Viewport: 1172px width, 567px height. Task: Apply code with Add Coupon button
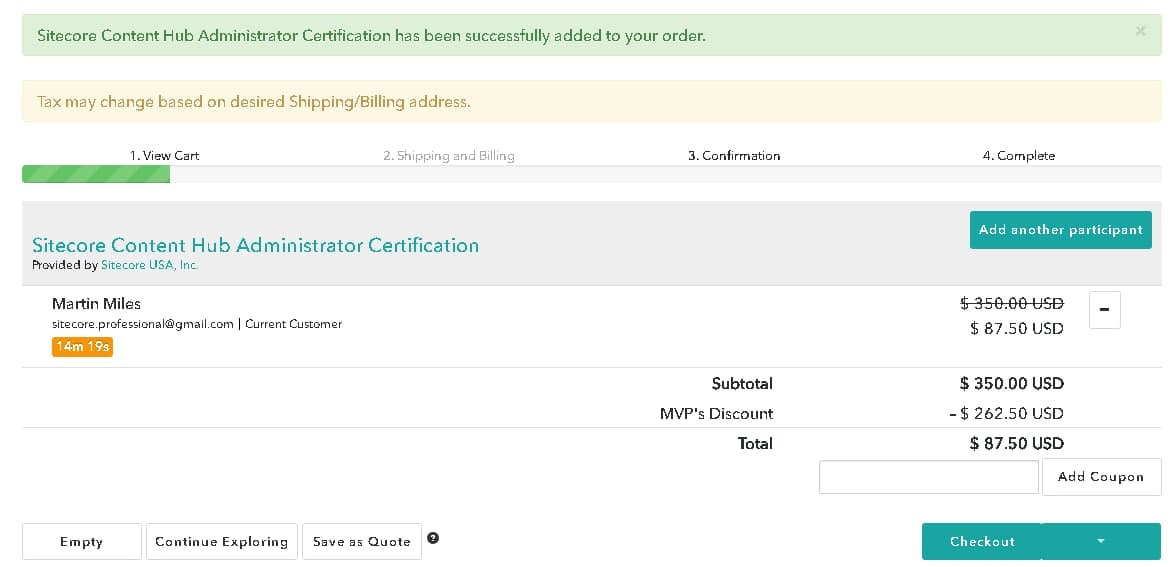tap(1100, 477)
